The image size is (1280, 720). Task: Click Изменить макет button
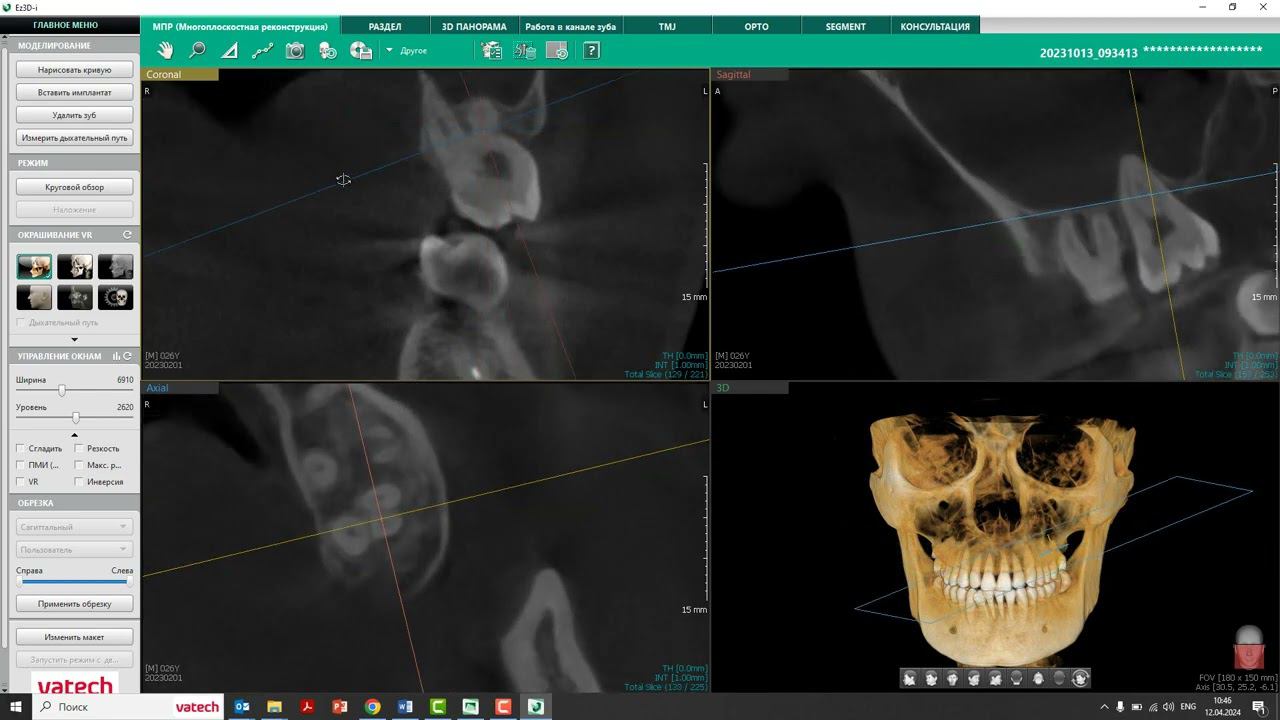coord(75,637)
